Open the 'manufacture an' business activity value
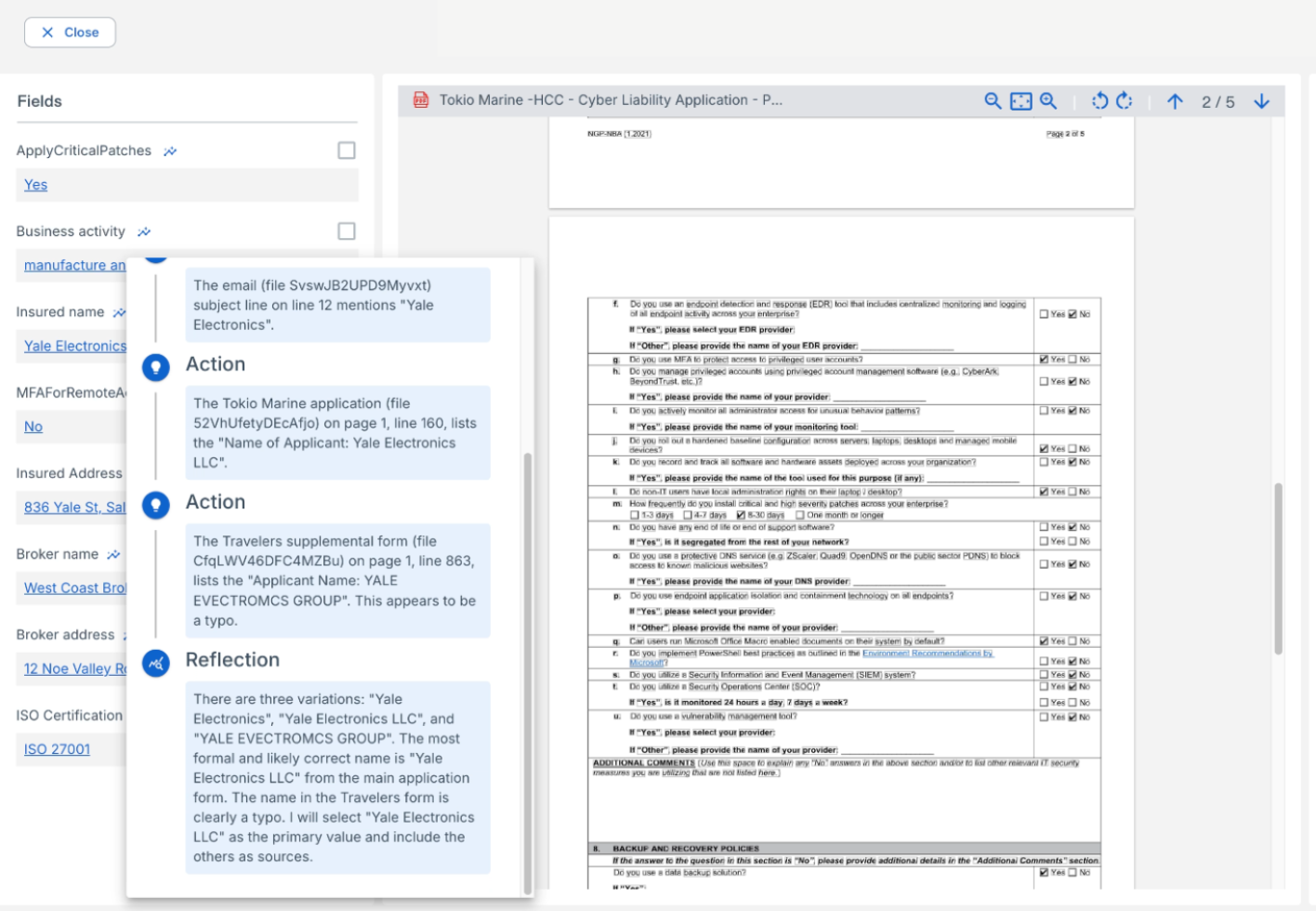1316x911 pixels. pyautogui.click(x=74, y=266)
